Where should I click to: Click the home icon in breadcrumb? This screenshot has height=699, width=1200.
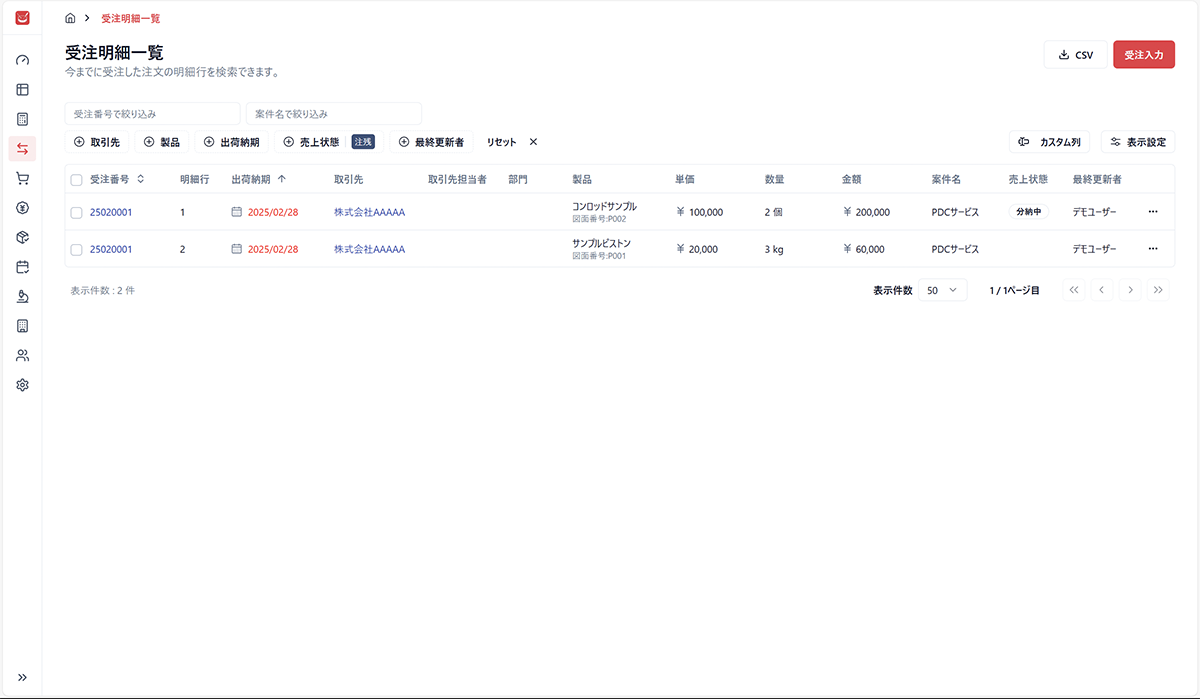[x=70, y=18]
